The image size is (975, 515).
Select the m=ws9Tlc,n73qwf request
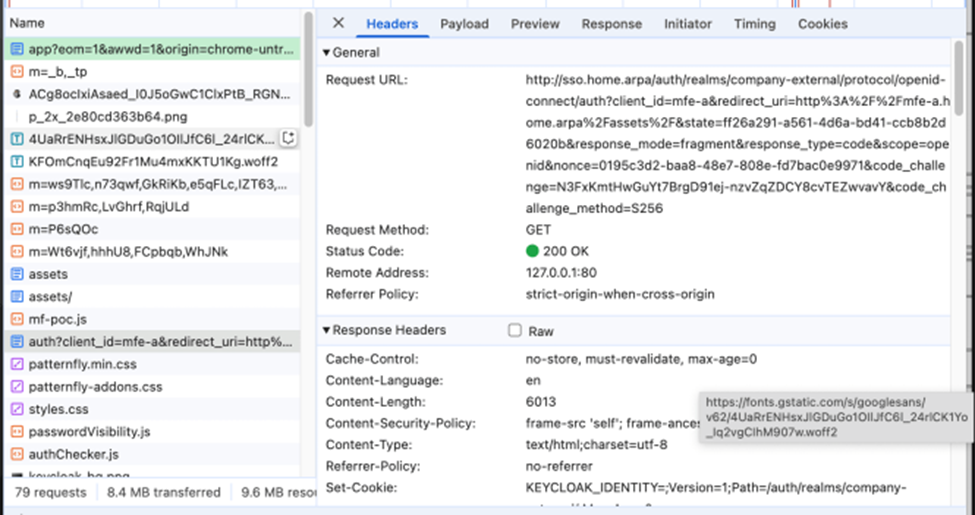point(152,184)
